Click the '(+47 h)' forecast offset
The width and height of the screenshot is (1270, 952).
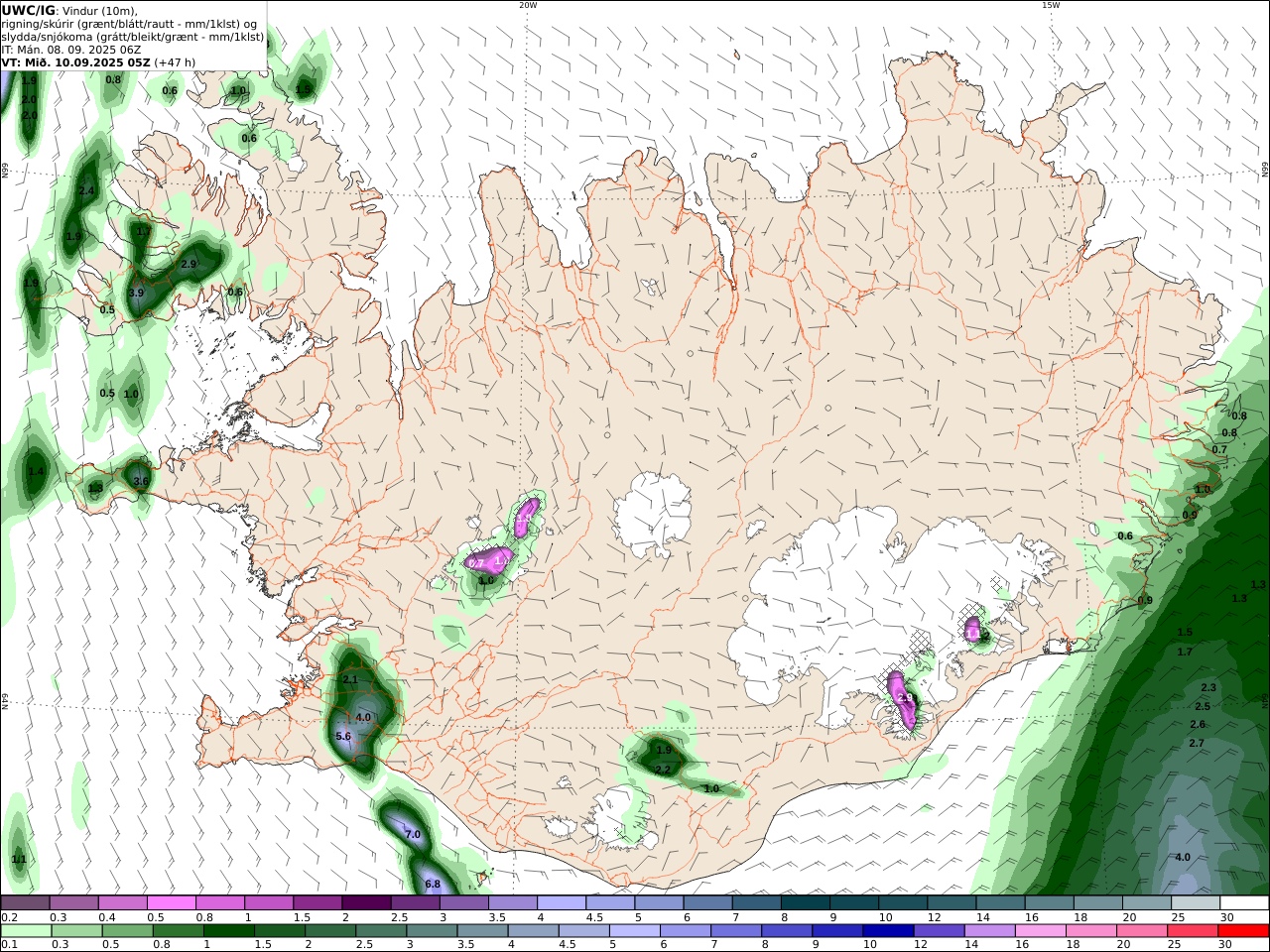click(x=175, y=61)
